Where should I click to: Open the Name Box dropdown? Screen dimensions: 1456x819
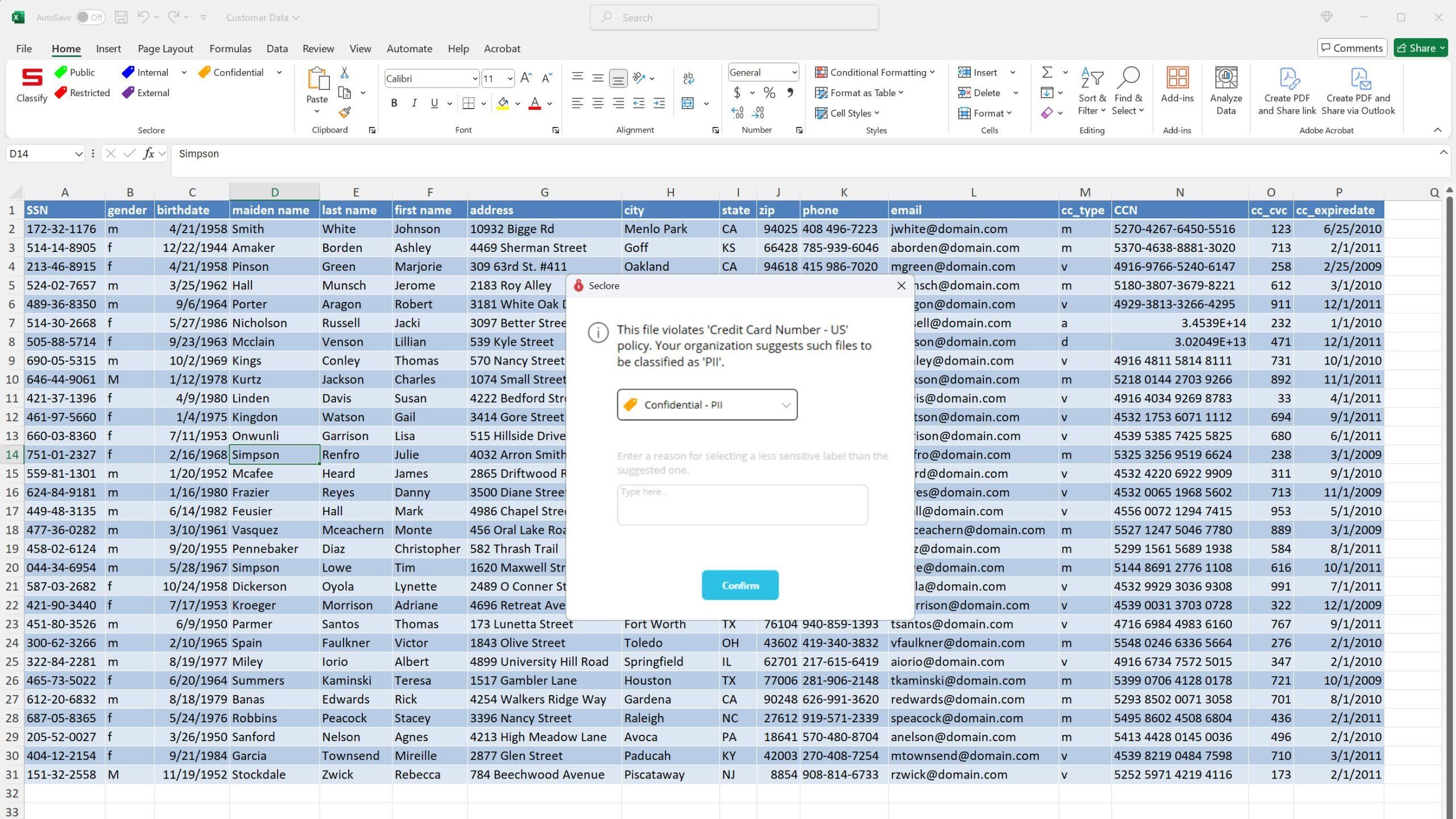(78, 154)
